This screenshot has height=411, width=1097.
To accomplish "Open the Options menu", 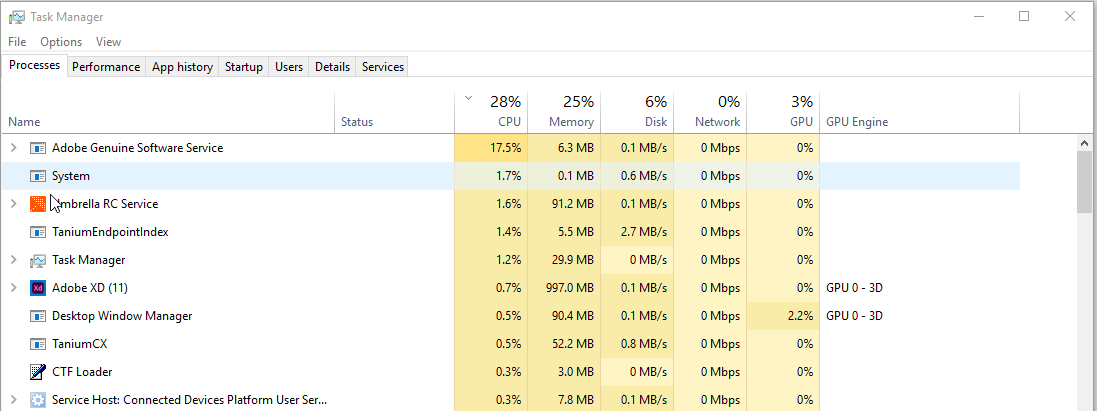I will click(x=61, y=42).
